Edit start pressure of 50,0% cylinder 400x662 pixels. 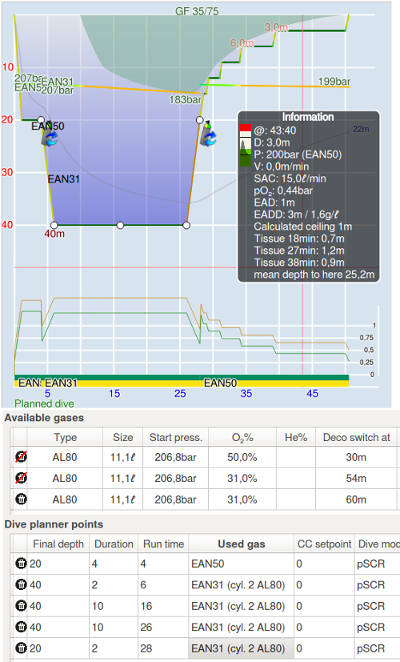click(175, 457)
